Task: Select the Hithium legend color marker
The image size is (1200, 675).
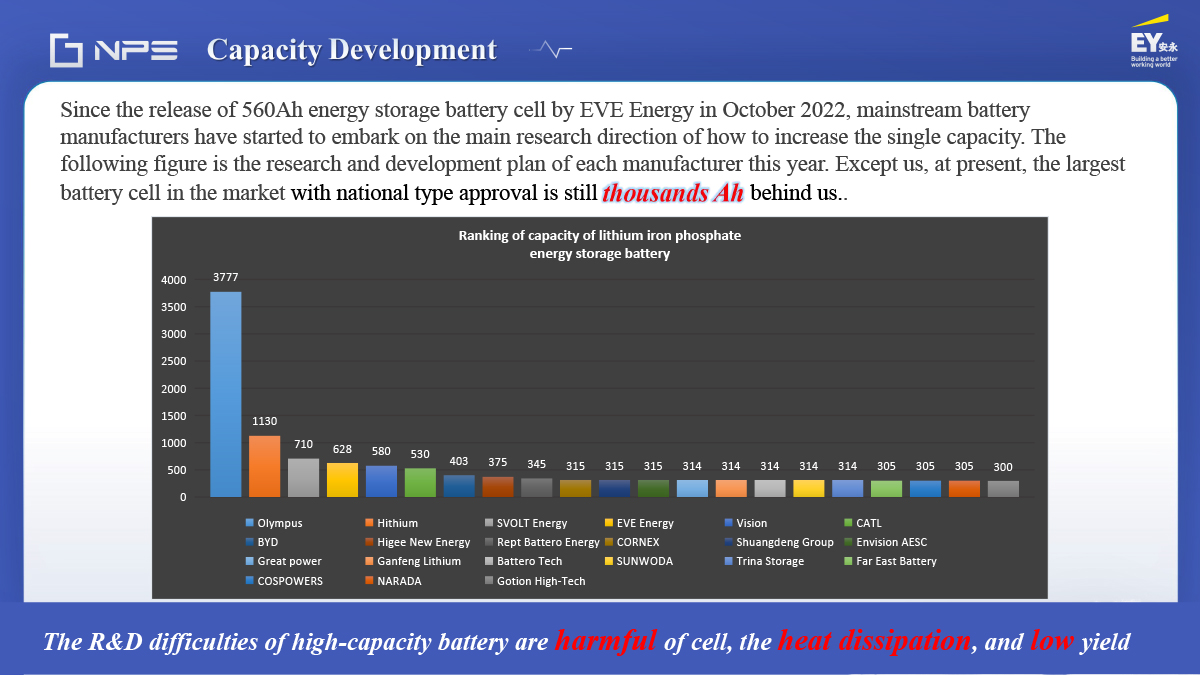Action: click(369, 523)
